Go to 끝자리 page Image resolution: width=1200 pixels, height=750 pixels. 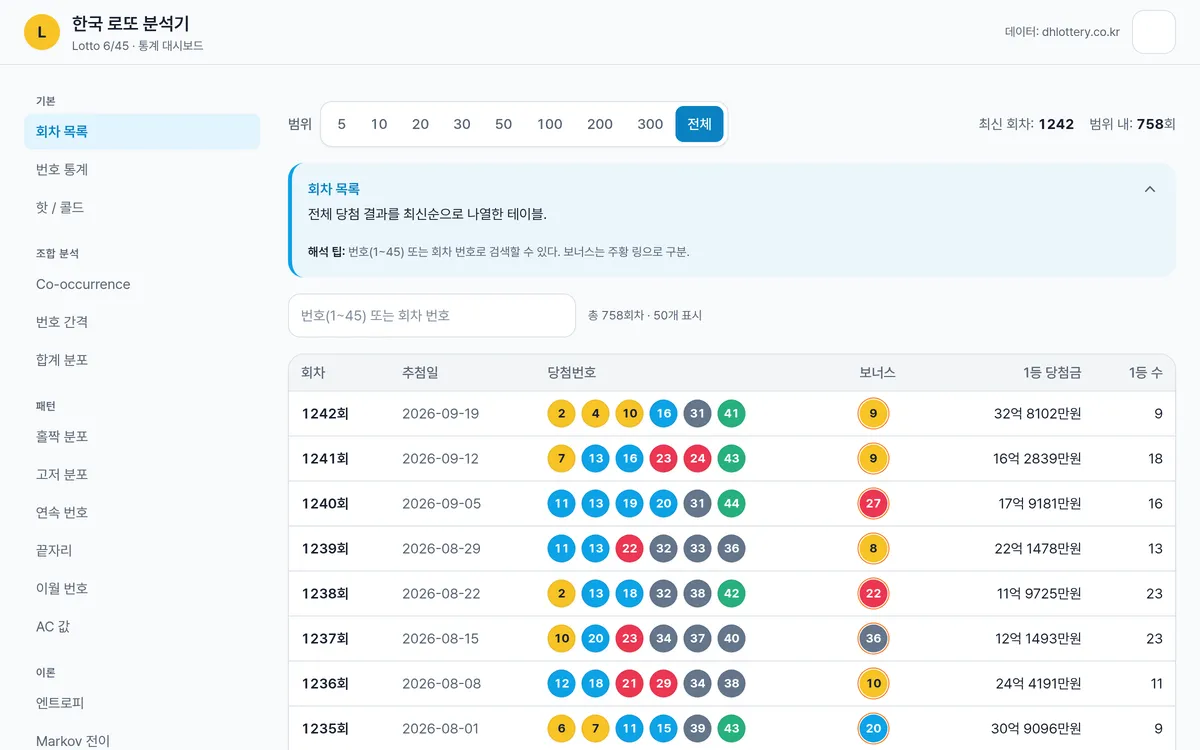click(142, 551)
